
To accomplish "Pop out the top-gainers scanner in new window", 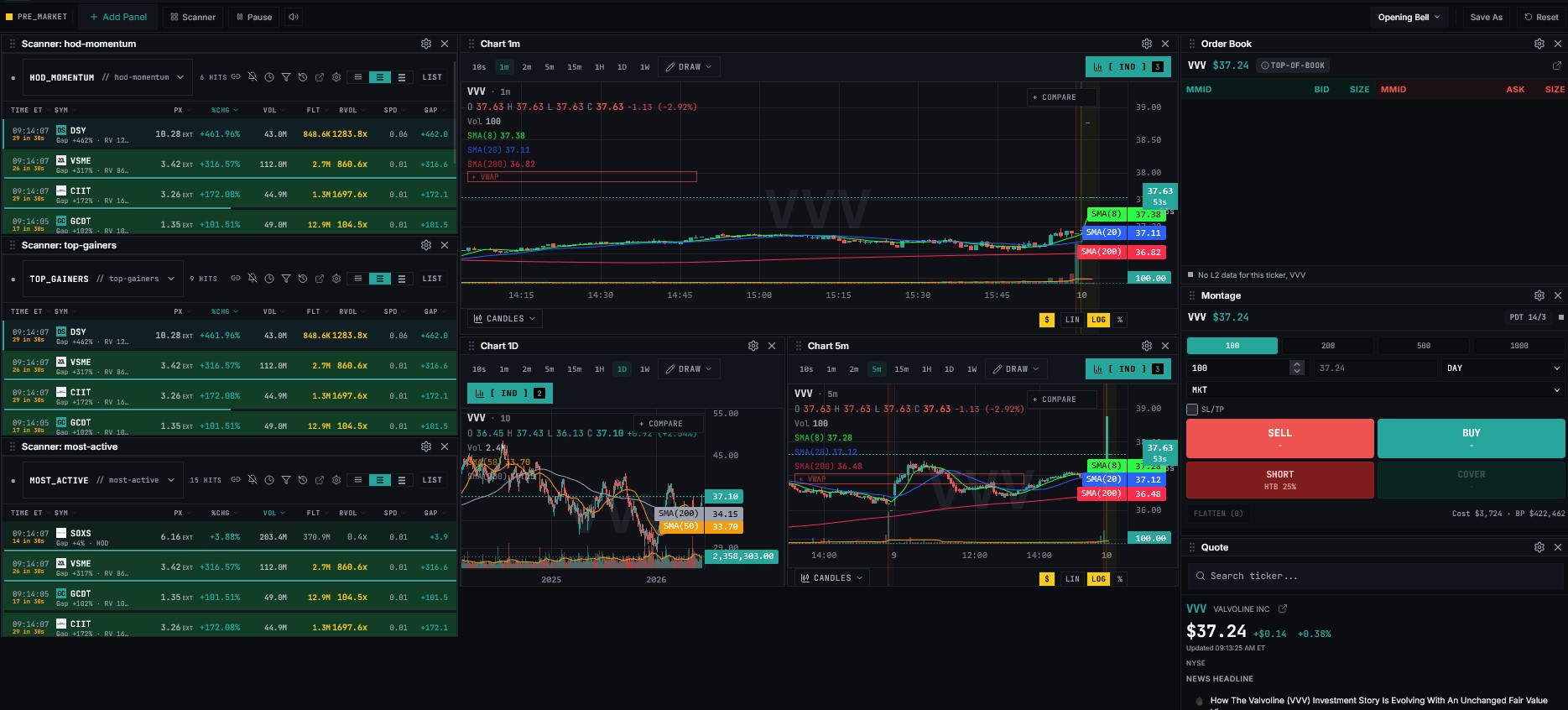I will 320,279.
